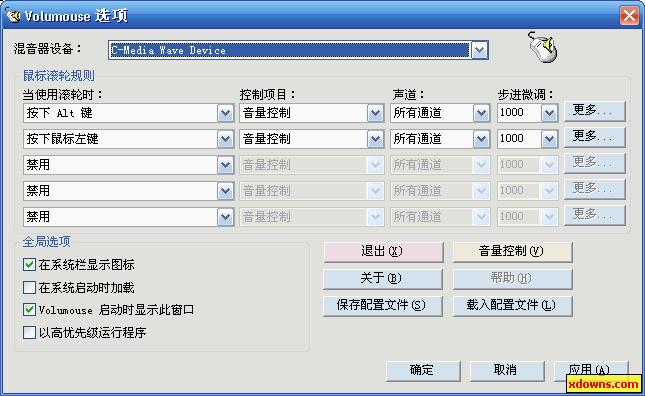This screenshot has height=396, width=645.
Task: Click the 退出(X) exit button
Action: click(x=383, y=252)
